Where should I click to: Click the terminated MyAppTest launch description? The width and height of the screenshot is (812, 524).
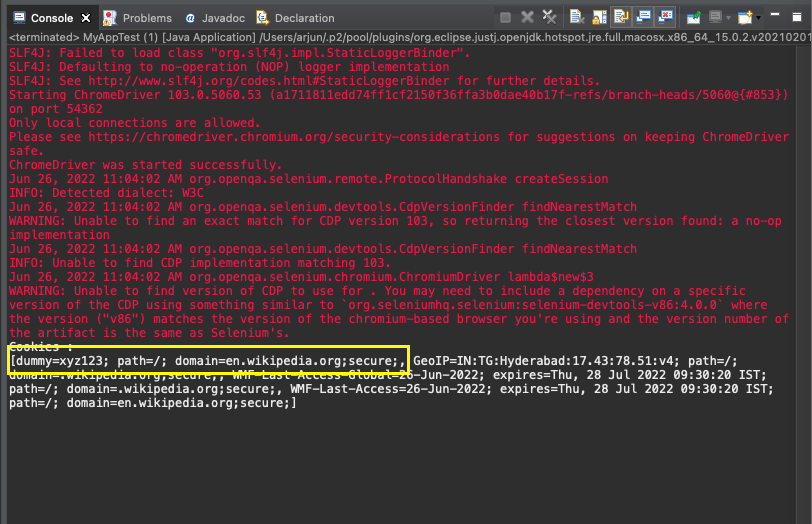(x=409, y=37)
